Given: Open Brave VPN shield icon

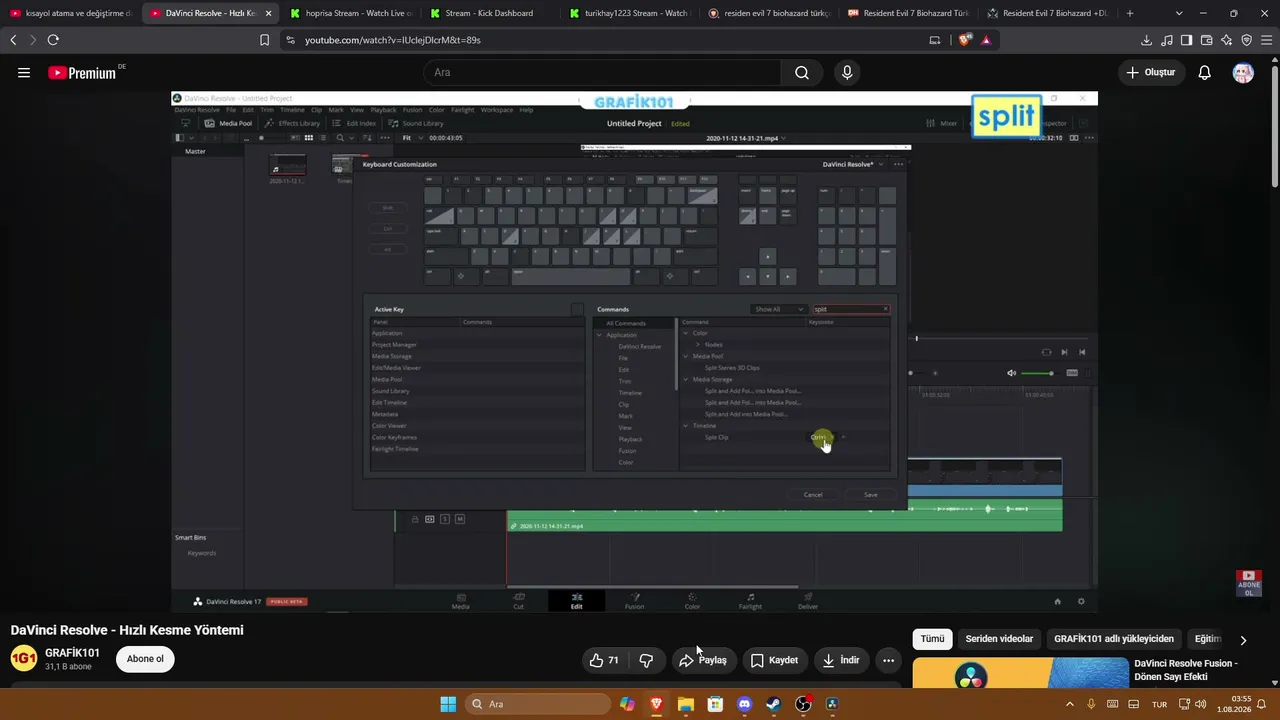Looking at the screenshot, I should coord(1246,40).
